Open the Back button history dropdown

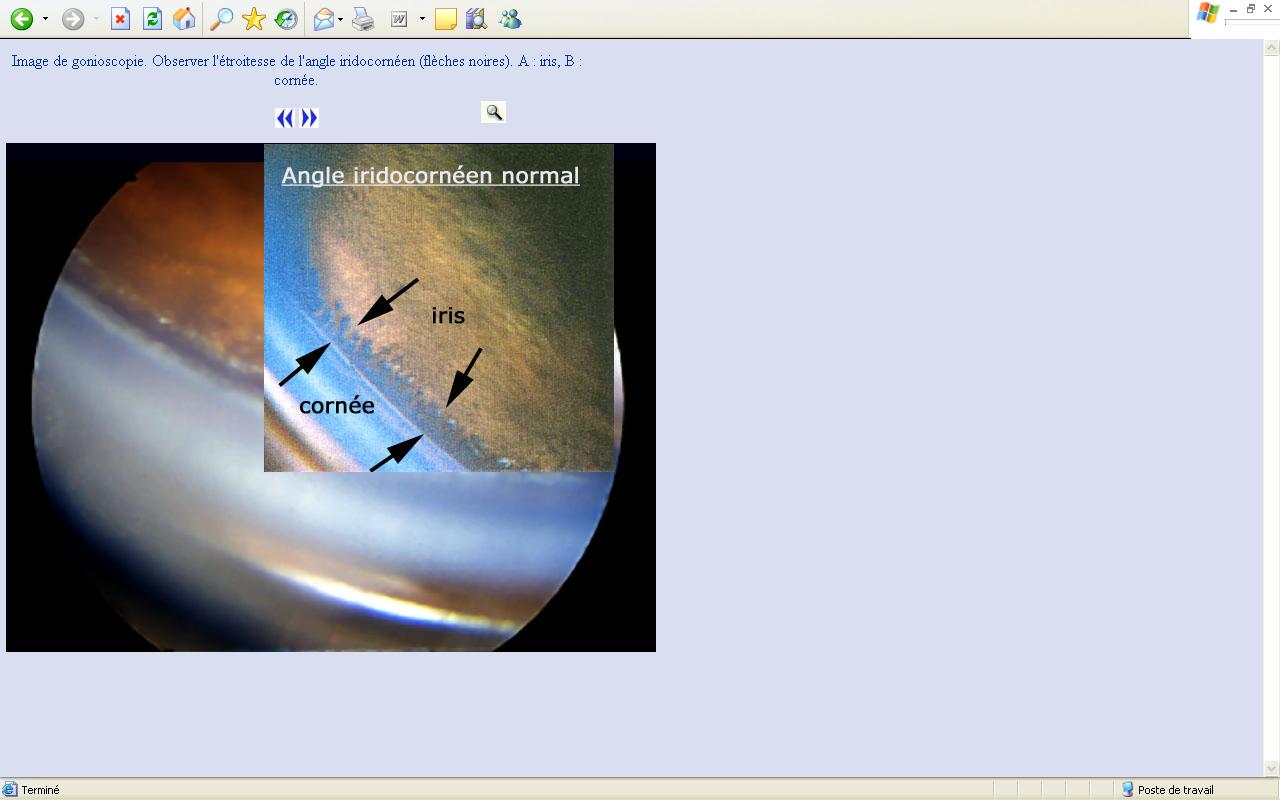click(x=45, y=19)
